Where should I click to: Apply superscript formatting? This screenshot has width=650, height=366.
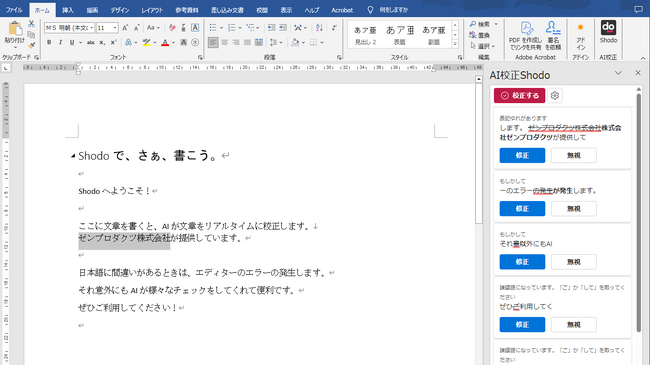point(113,42)
